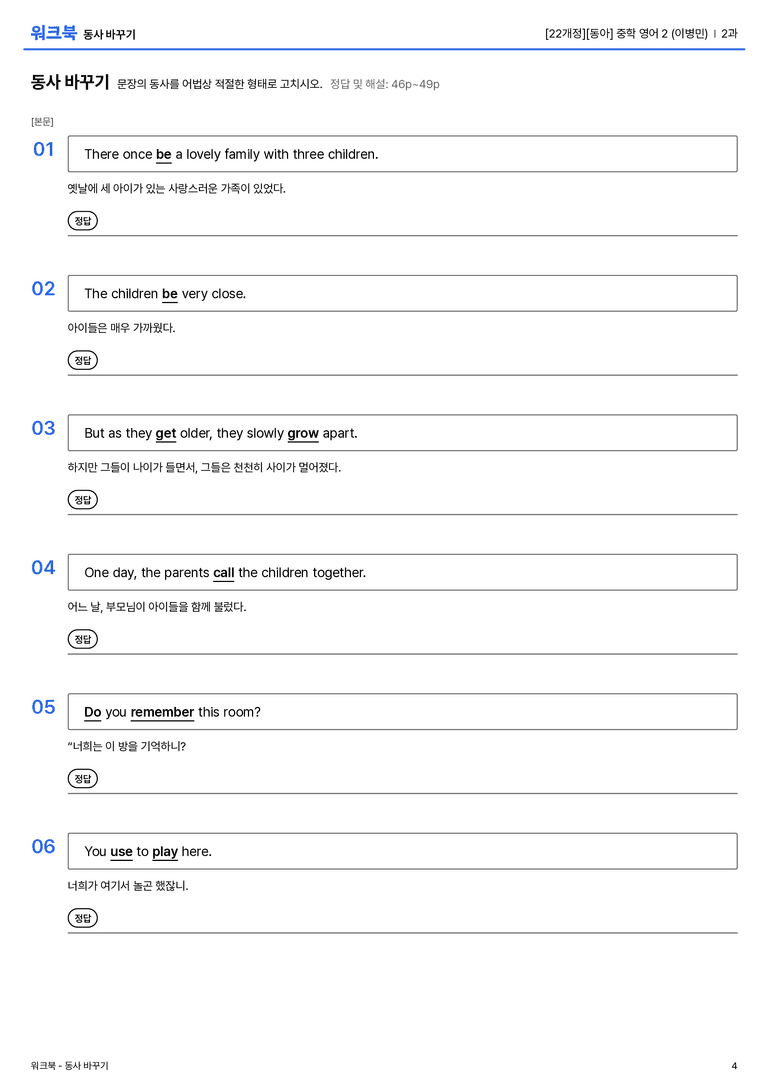Click the [본문] tag above question 01
The width and height of the screenshot is (768, 1087).
[x=42, y=121]
